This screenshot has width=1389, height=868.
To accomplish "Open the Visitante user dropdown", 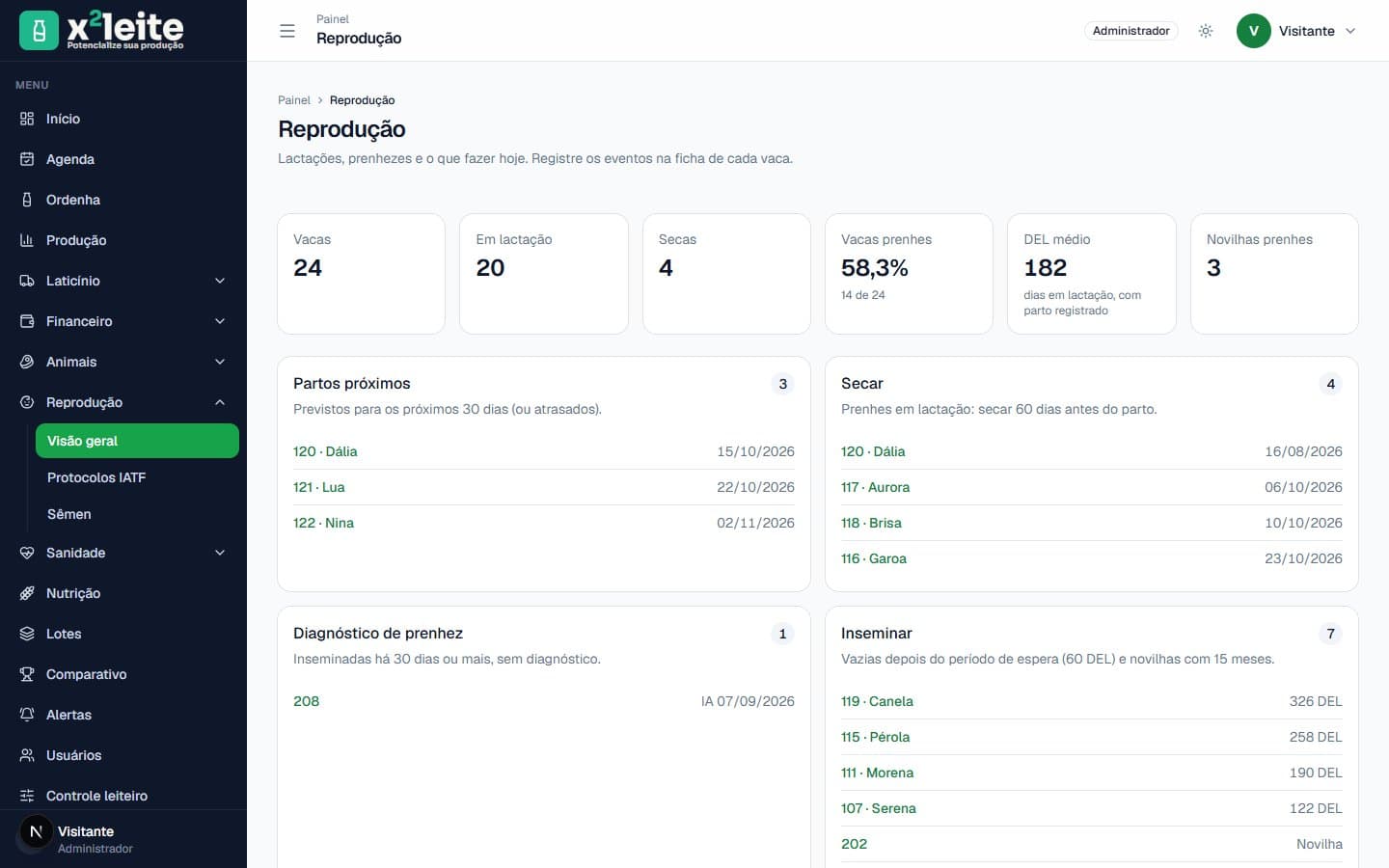I will pyautogui.click(x=1297, y=31).
